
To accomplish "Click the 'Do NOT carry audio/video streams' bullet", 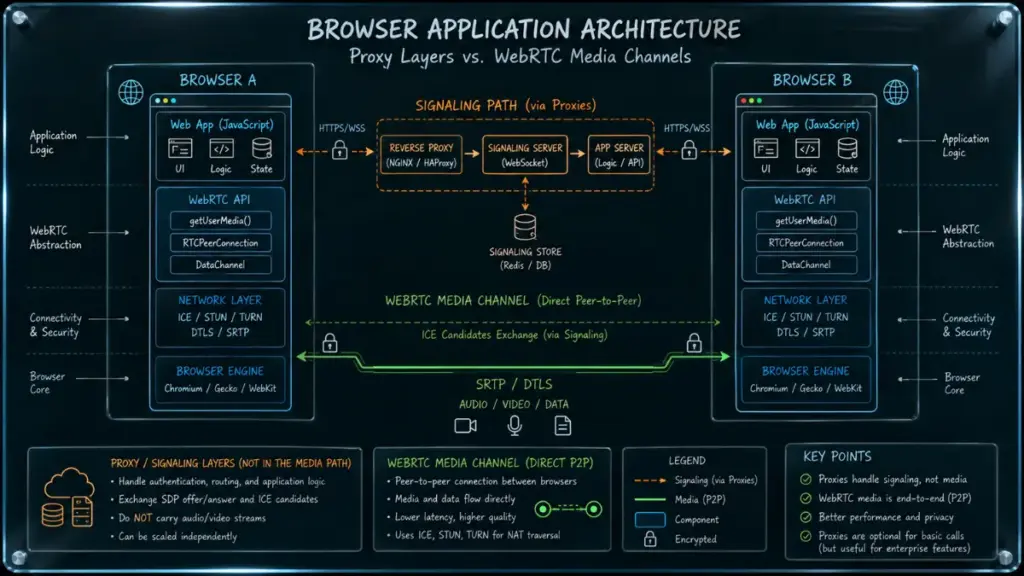I will coord(188,518).
